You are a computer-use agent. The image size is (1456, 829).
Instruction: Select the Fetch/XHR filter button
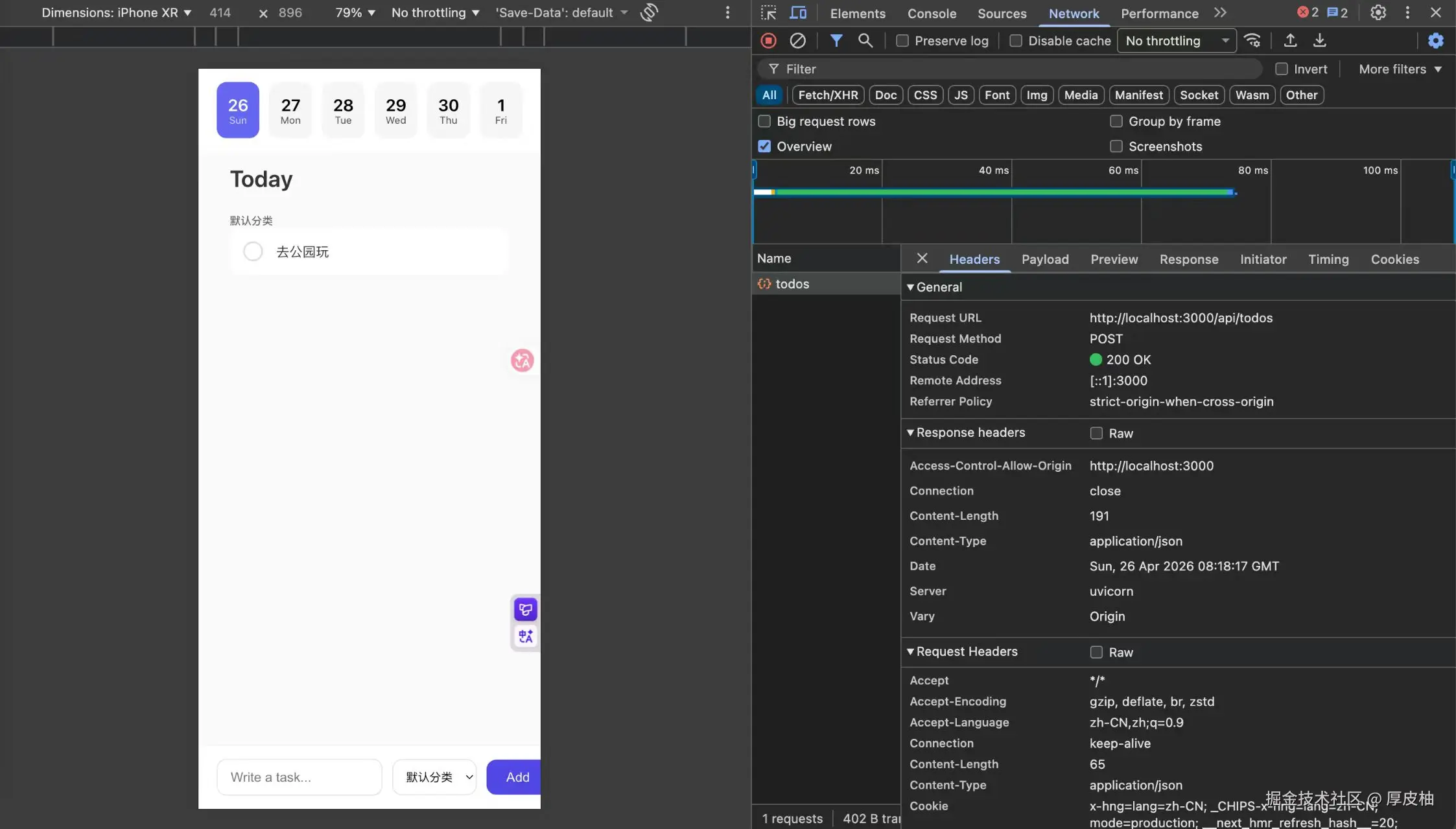(828, 95)
